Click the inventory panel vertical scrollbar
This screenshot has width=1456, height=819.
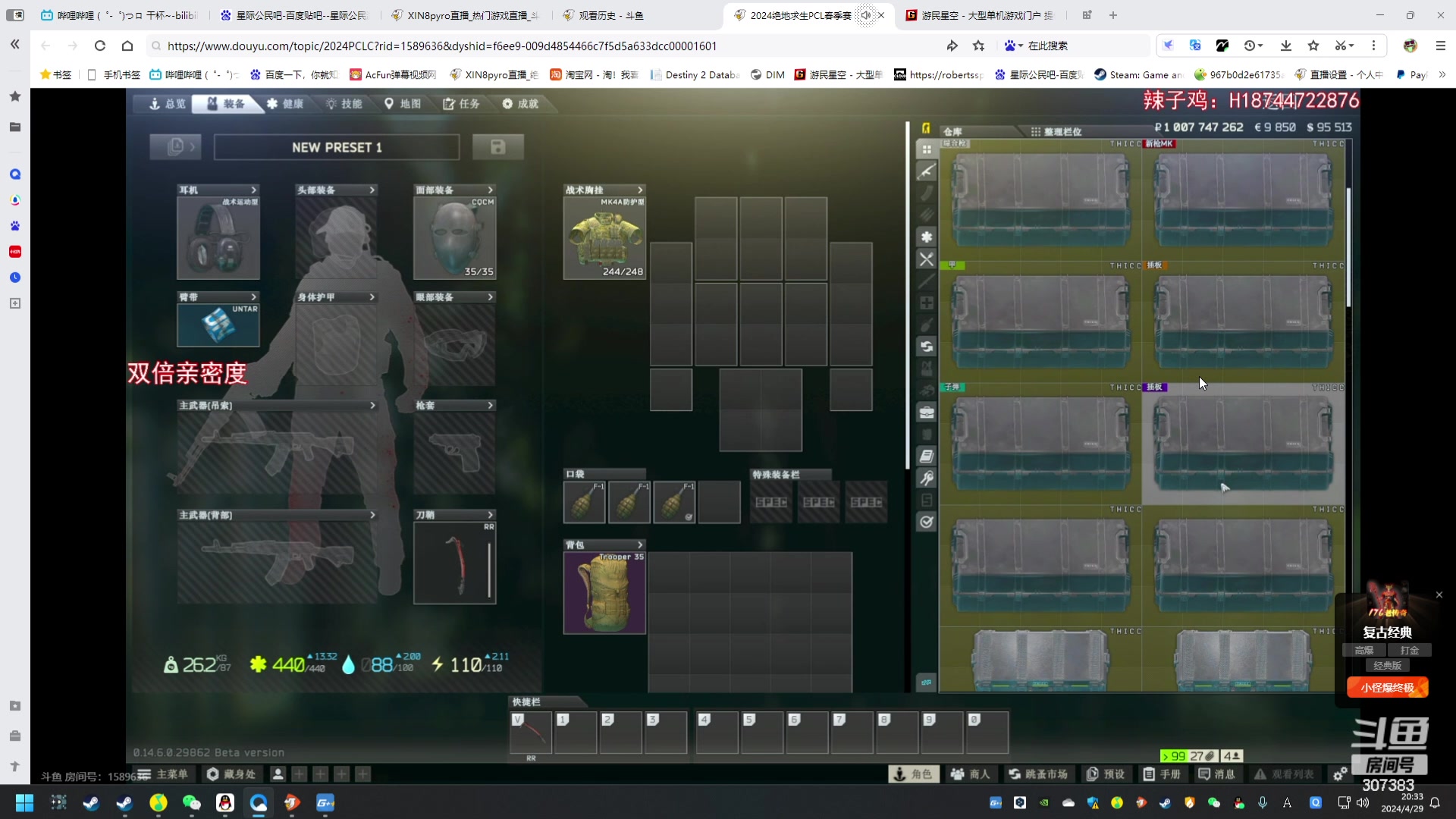[x=907, y=296]
